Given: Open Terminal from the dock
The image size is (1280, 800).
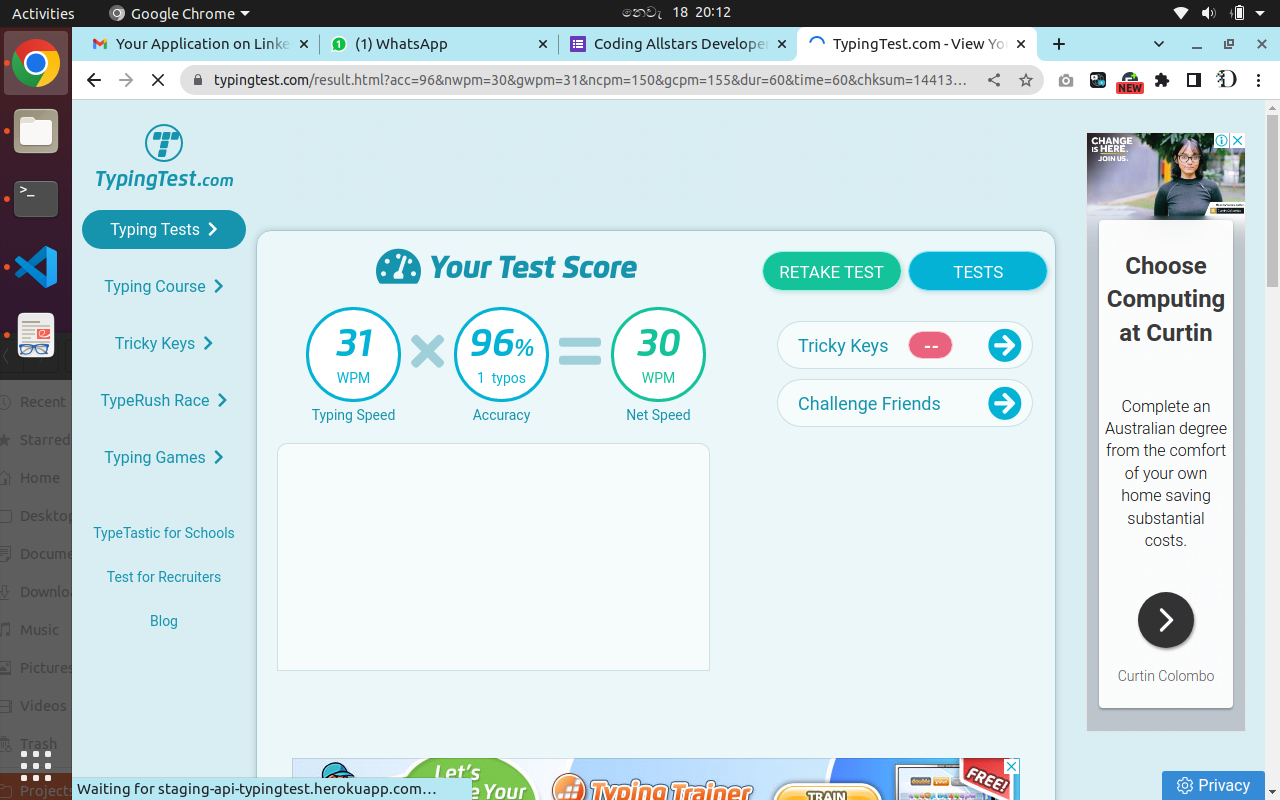Looking at the screenshot, I should [36, 199].
